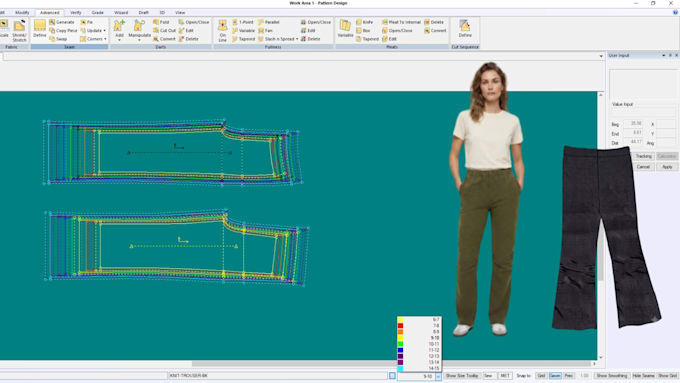
Task: Click the Tracking button
Action: point(644,156)
